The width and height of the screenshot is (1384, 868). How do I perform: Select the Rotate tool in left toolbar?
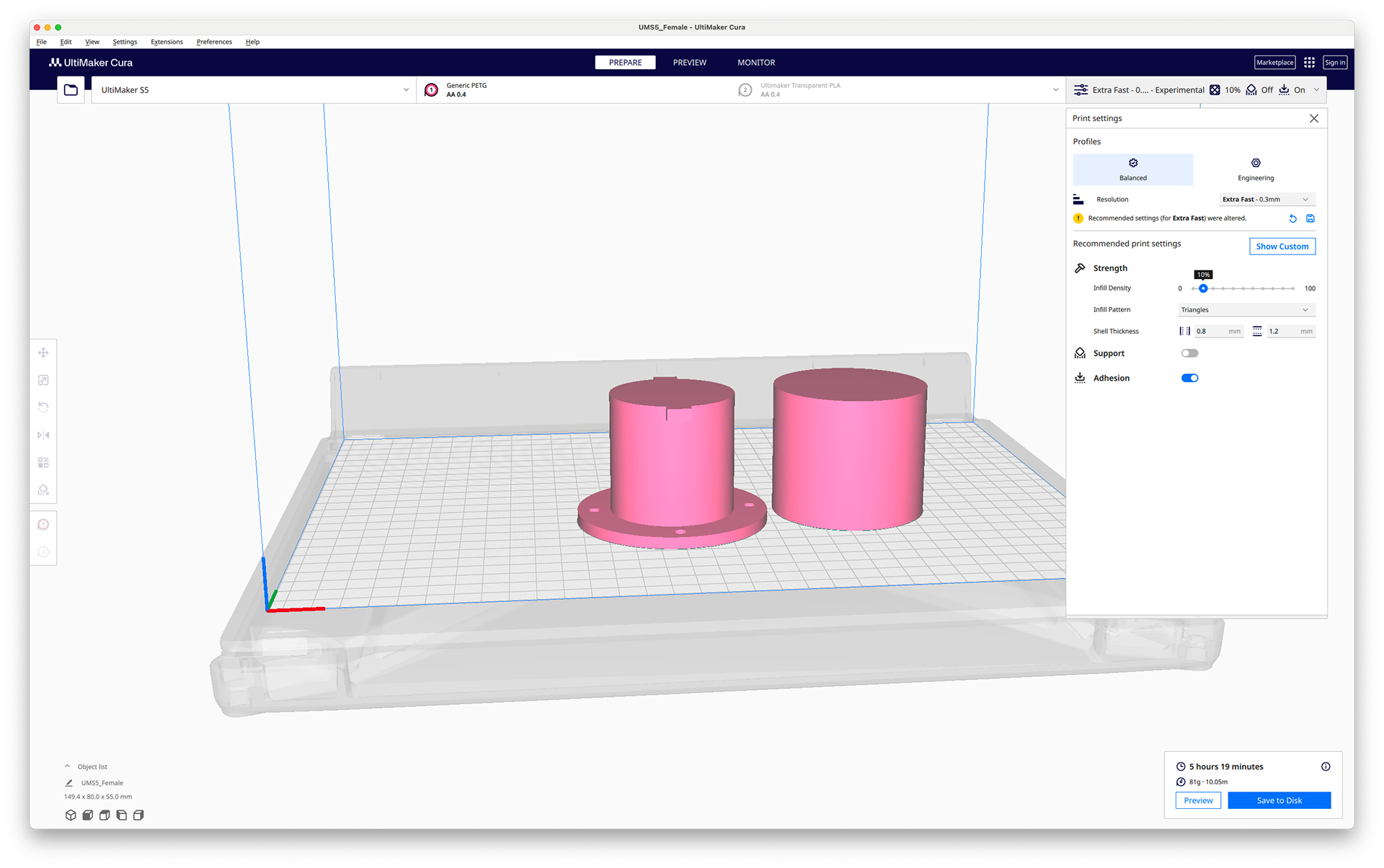point(43,407)
